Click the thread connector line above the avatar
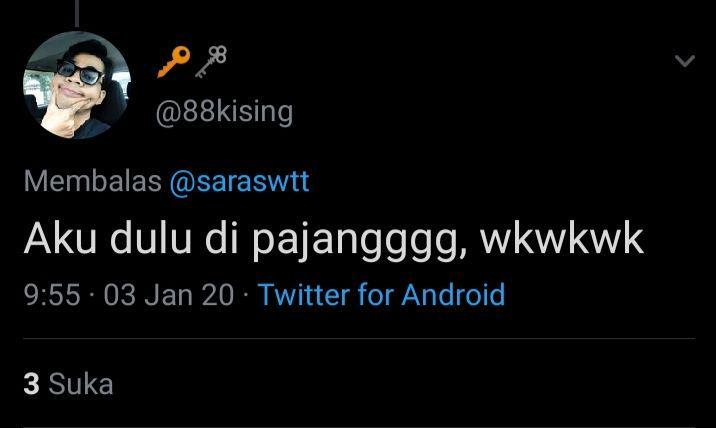 77,13
